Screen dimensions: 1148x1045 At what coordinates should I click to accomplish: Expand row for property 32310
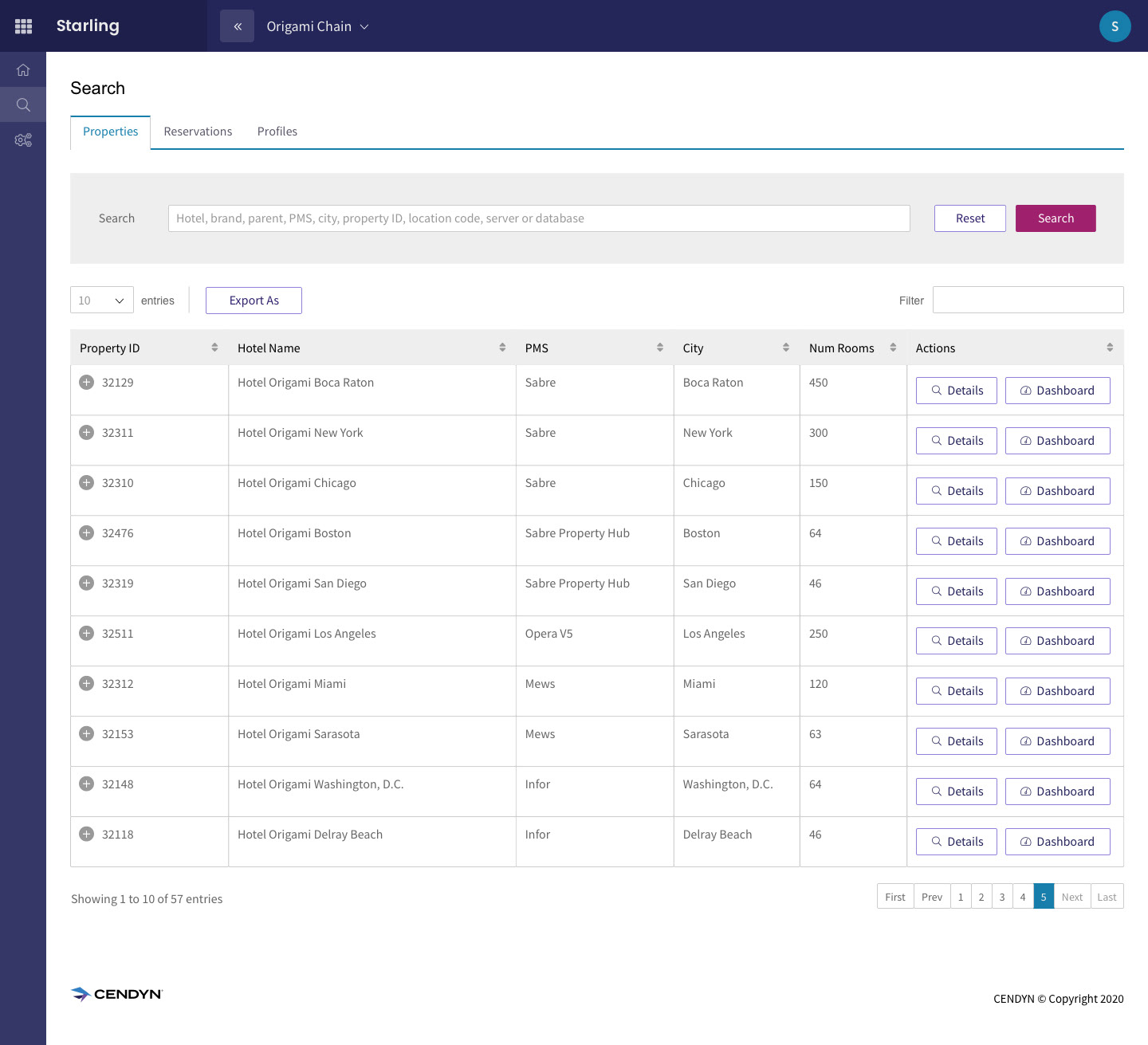[87, 483]
